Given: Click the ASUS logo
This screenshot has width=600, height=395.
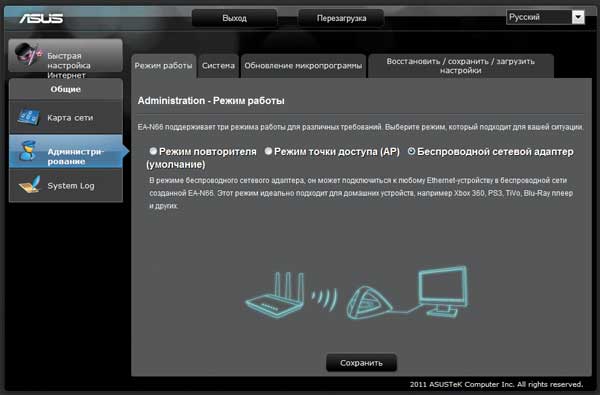Looking at the screenshot, I should (x=41, y=18).
